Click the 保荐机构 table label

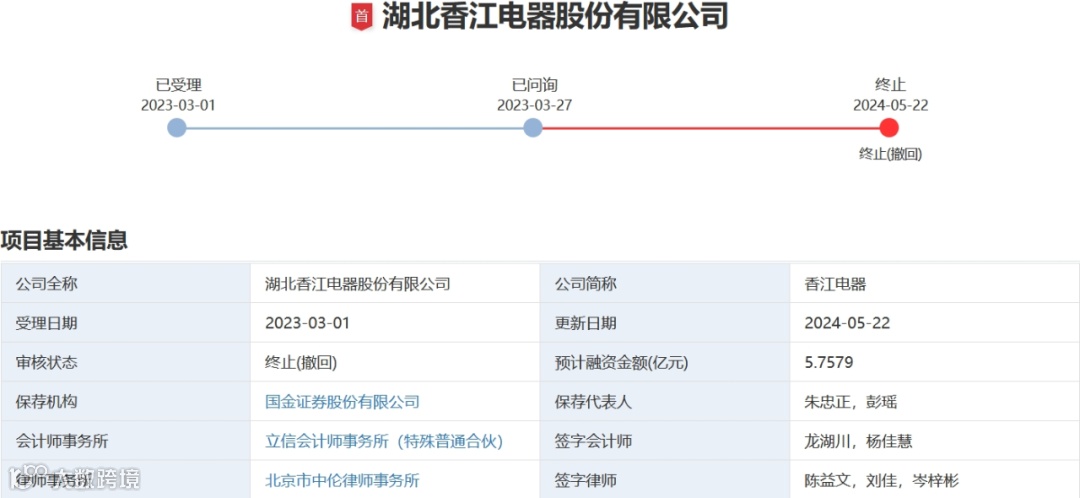46,402
